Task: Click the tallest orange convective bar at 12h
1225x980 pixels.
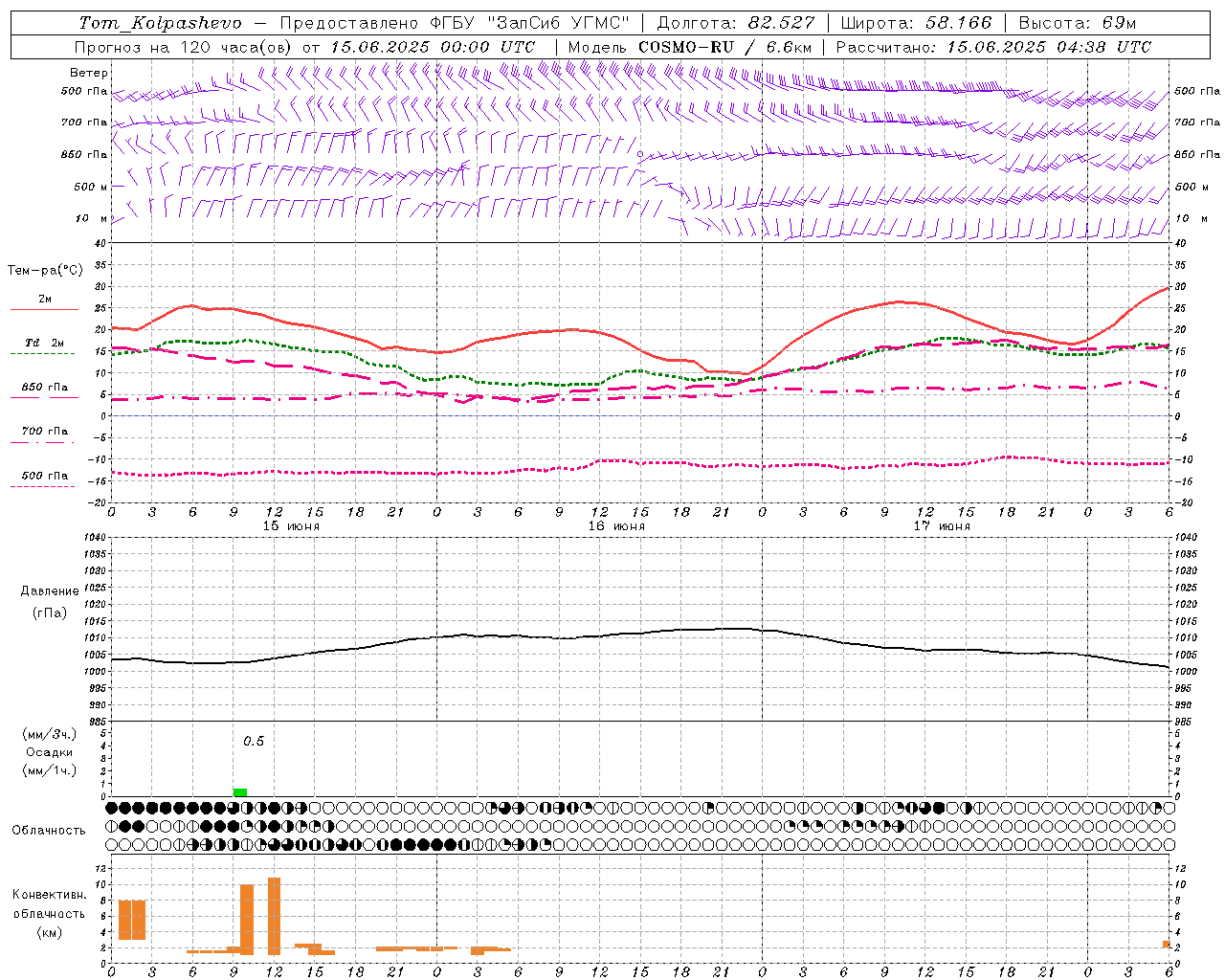Action: coord(275,916)
